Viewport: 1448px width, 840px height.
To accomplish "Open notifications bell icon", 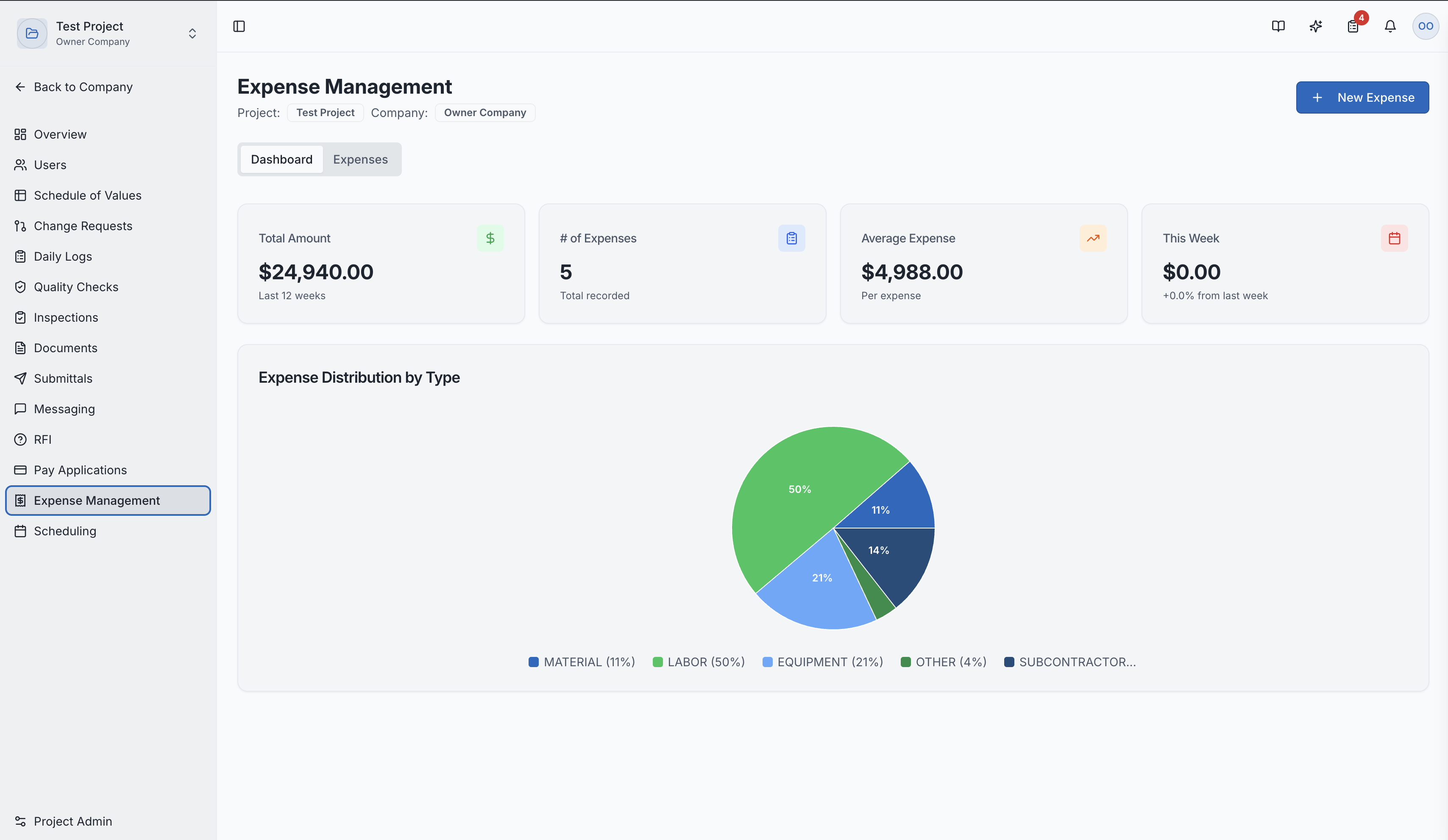I will click(1390, 26).
